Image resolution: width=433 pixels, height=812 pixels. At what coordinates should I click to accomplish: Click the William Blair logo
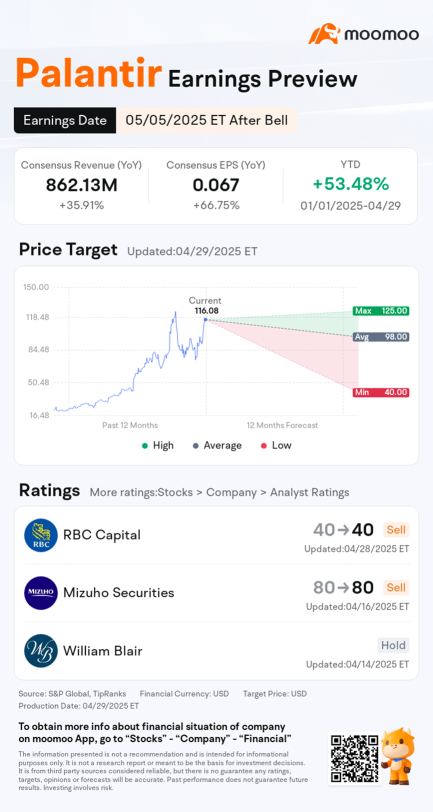41,650
